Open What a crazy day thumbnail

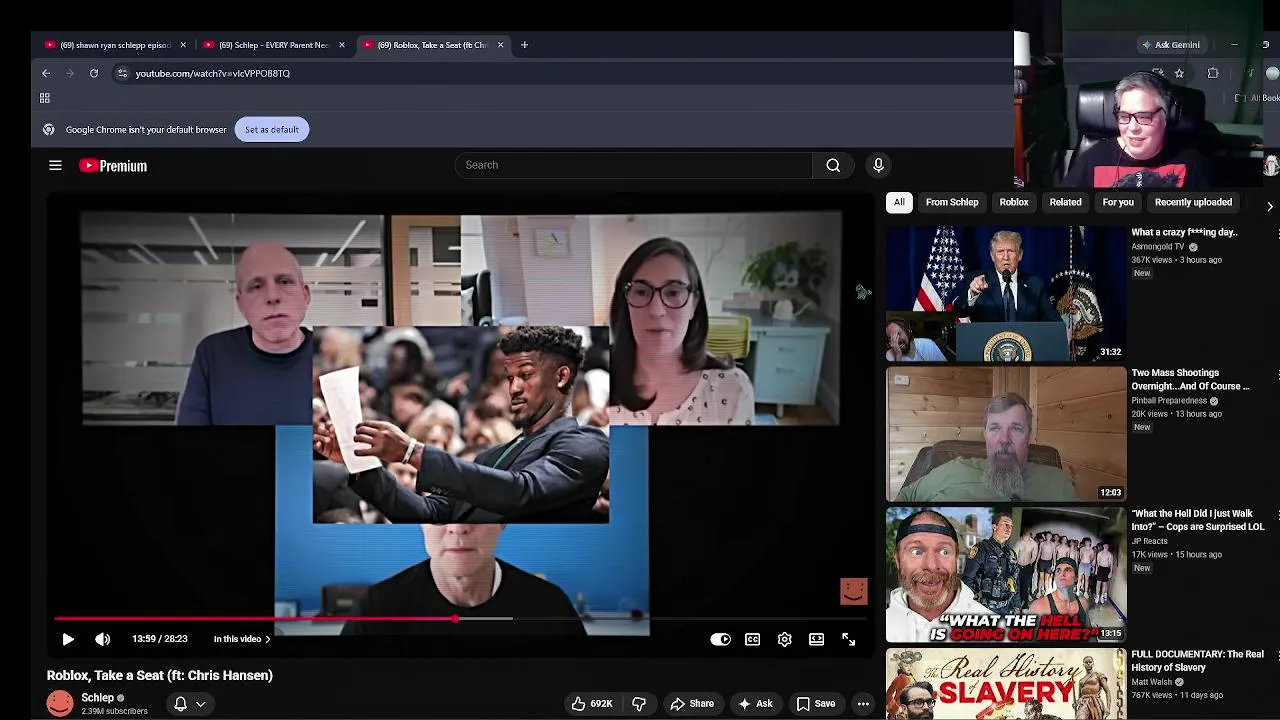pyautogui.click(x=1006, y=293)
